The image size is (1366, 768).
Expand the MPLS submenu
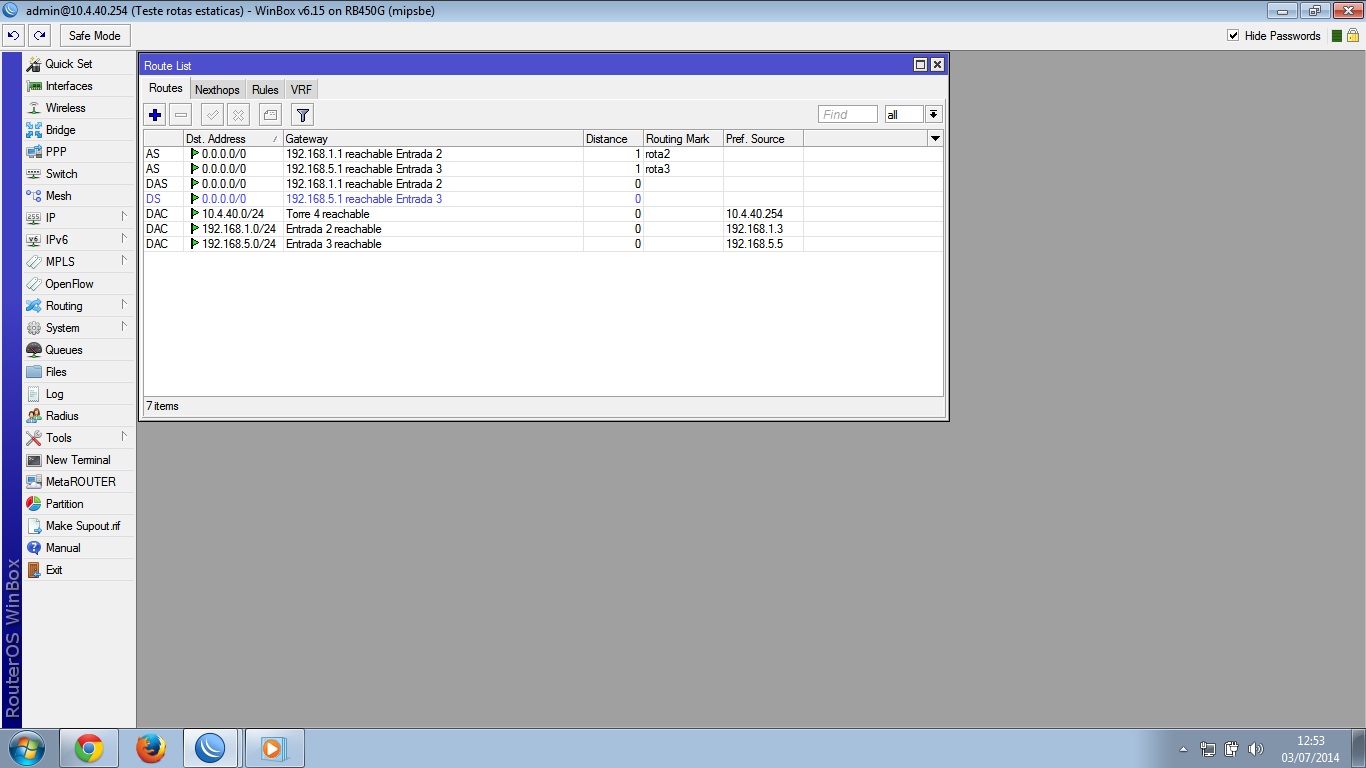(x=79, y=262)
